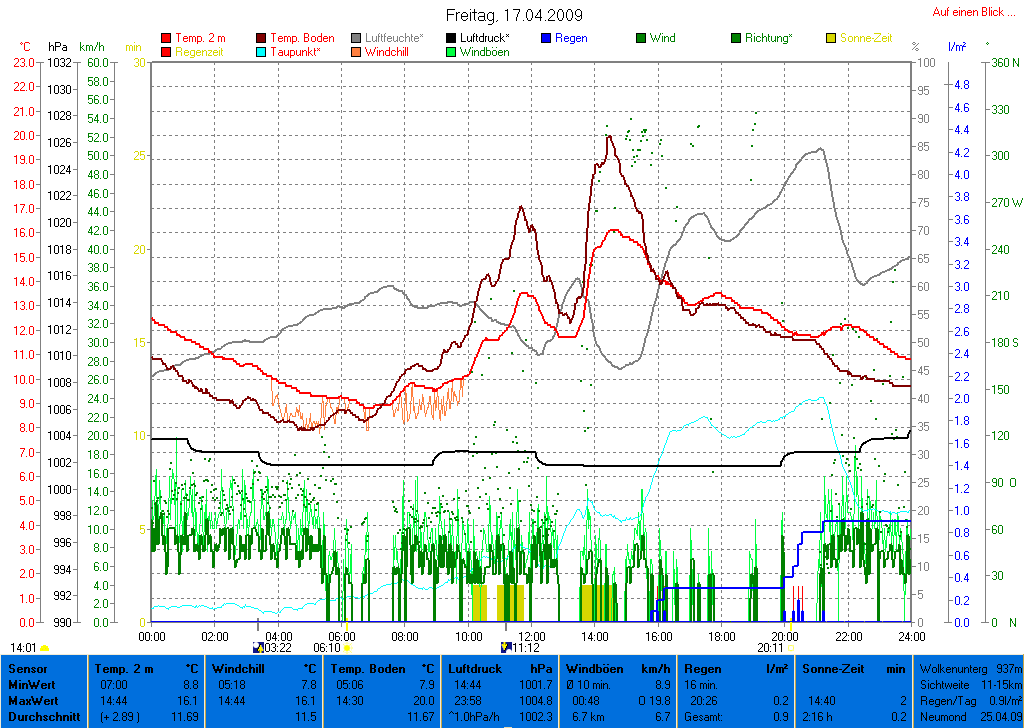Click the moon icon beside 03:22
The width and height of the screenshot is (1024, 728).
pos(258,647)
